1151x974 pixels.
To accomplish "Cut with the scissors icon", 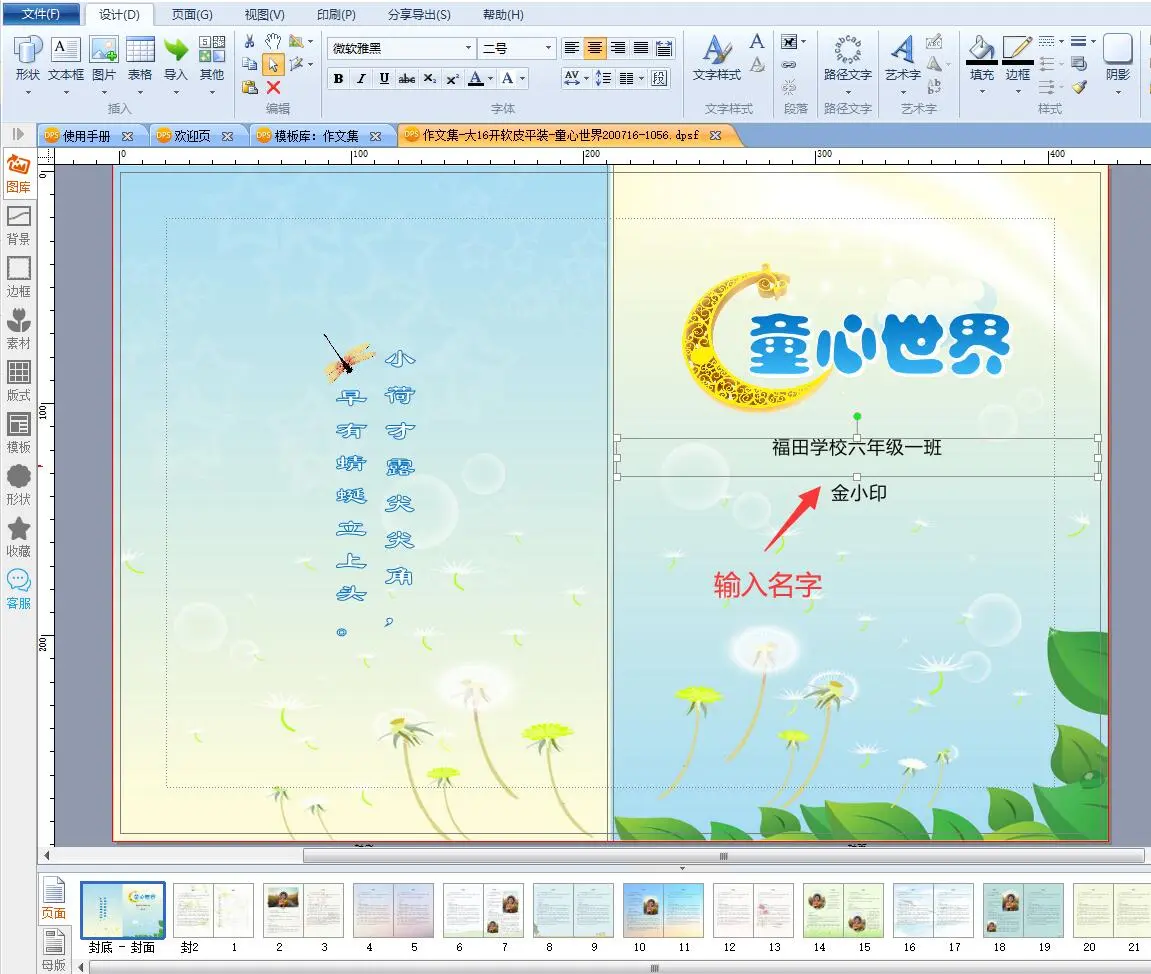I will tap(250, 41).
